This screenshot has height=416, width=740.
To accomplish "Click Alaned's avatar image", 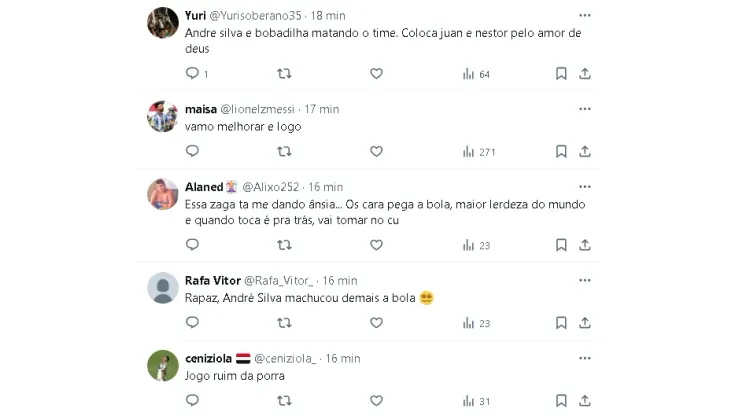I will [x=162, y=193].
